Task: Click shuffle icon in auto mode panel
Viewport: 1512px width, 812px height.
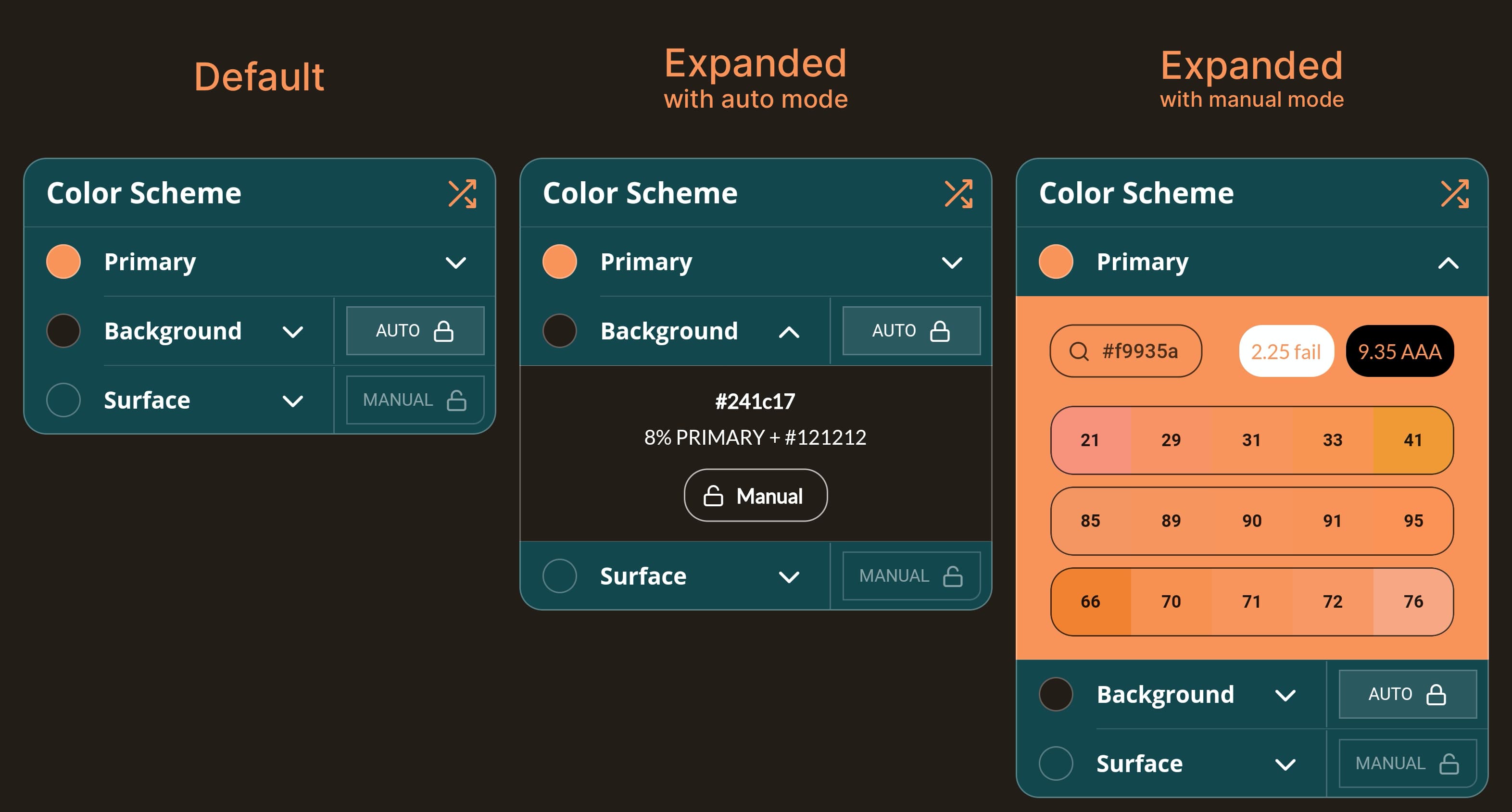Action: tap(958, 194)
